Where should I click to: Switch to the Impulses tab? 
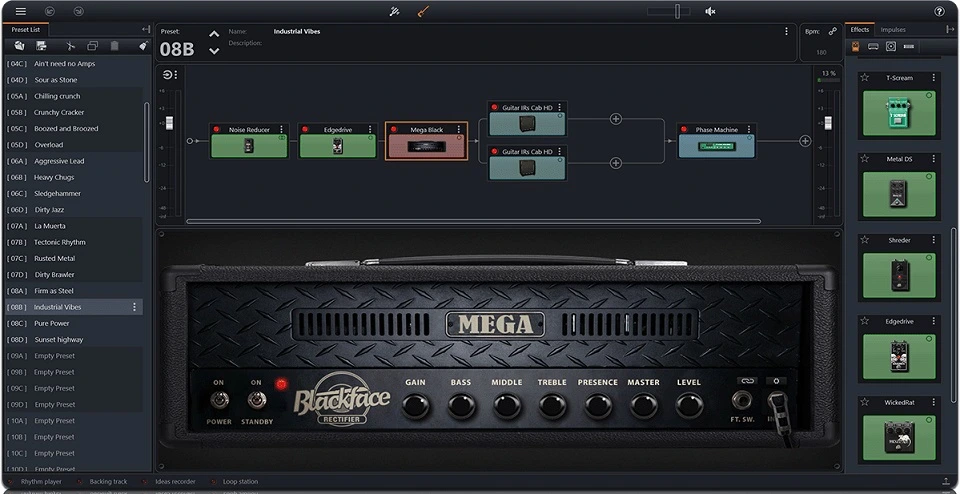tap(893, 29)
